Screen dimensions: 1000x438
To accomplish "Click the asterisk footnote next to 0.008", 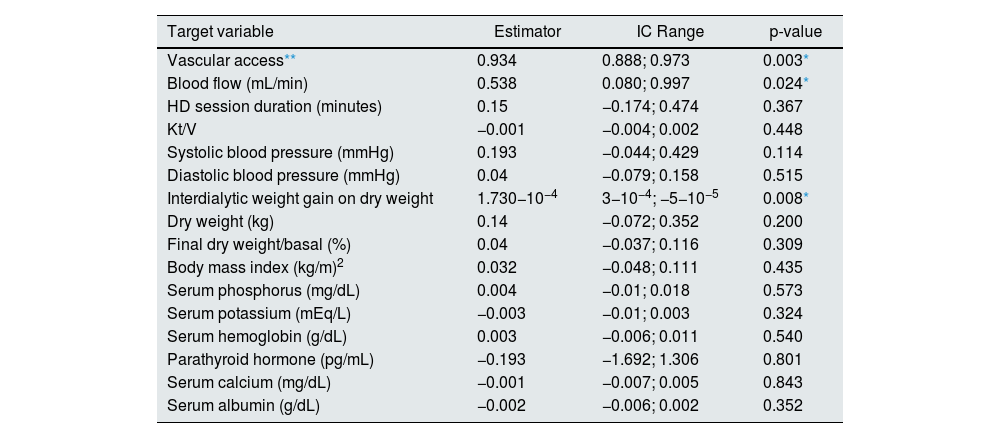I will pyautogui.click(x=805, y=197).
